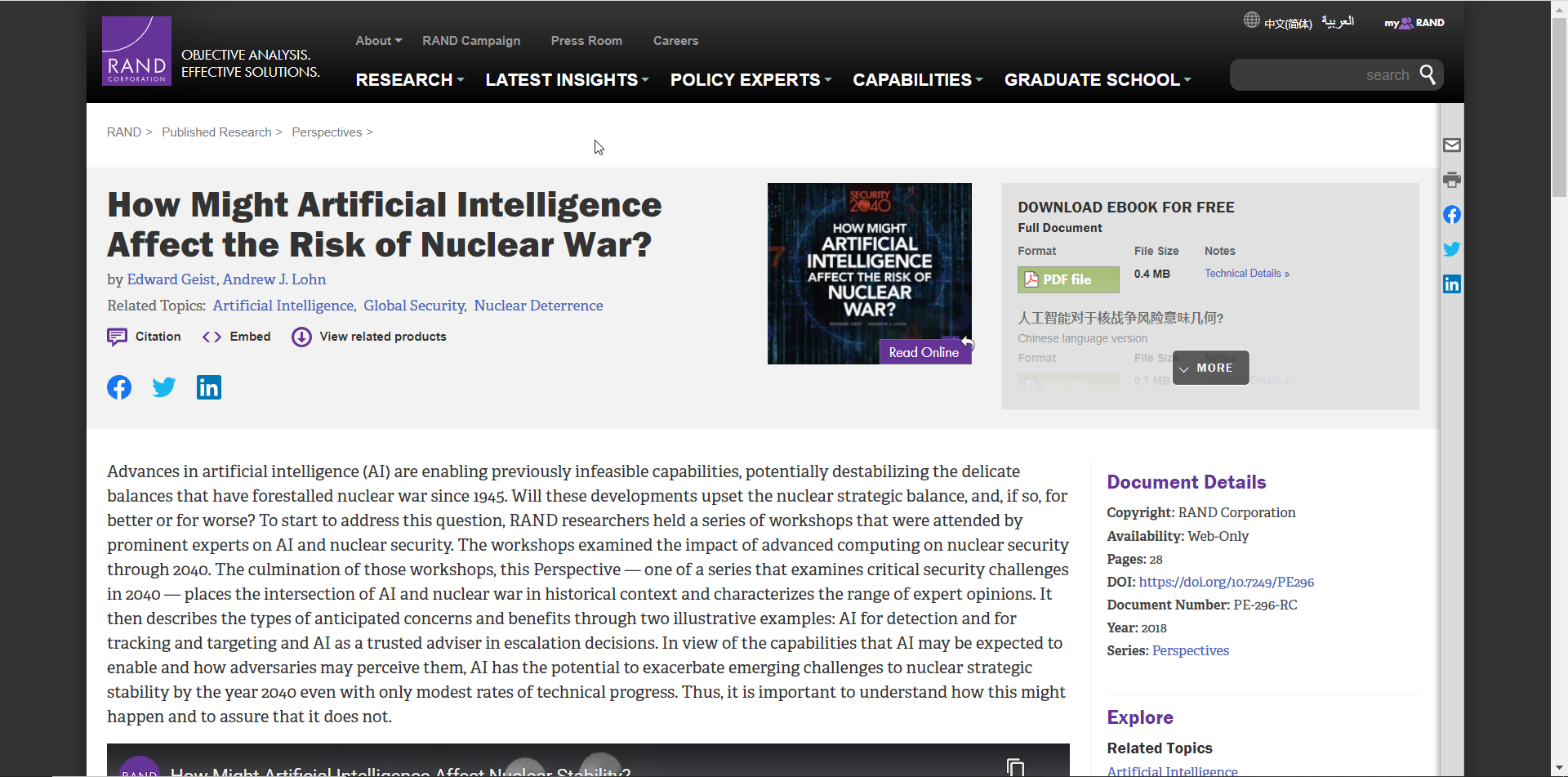Open Technical Details link
Image resolution: width=1568 pixels, height=777 pixels.
[1247, 274]
